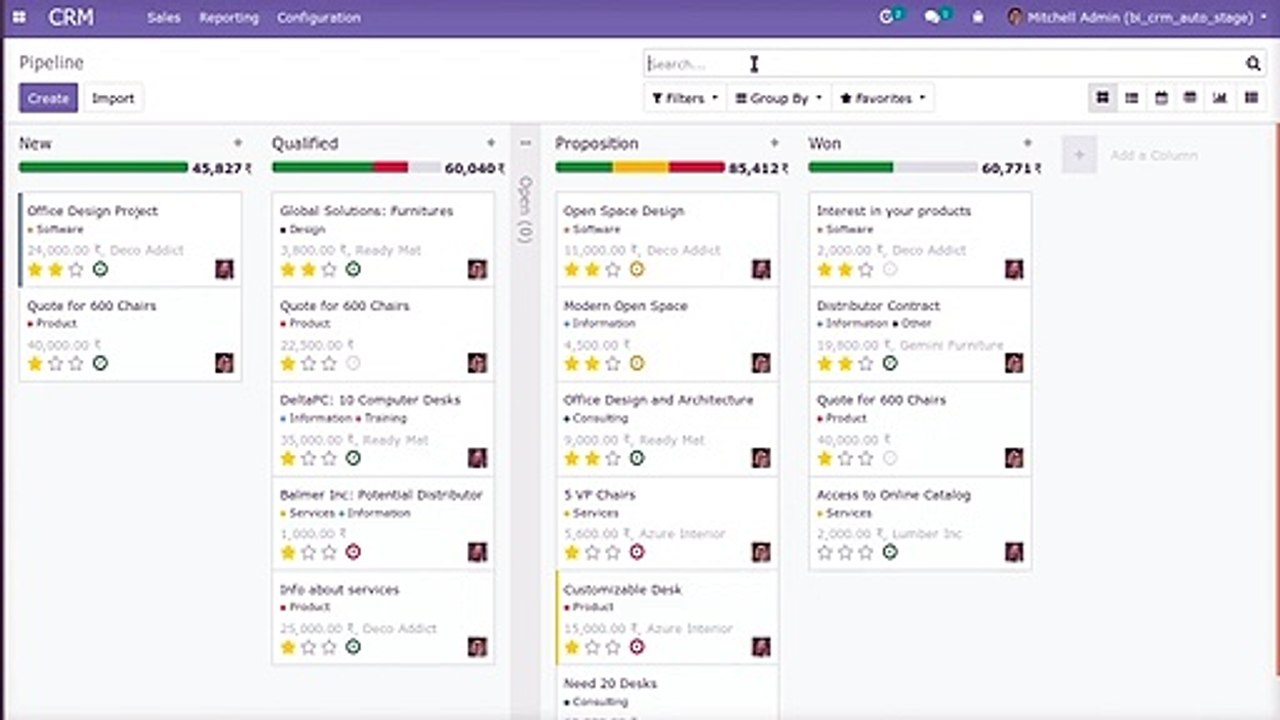Switch to Kanban view icon
Image resolution: width=1280 pixels, height=720 pixels.
[x=1102, y=98]
